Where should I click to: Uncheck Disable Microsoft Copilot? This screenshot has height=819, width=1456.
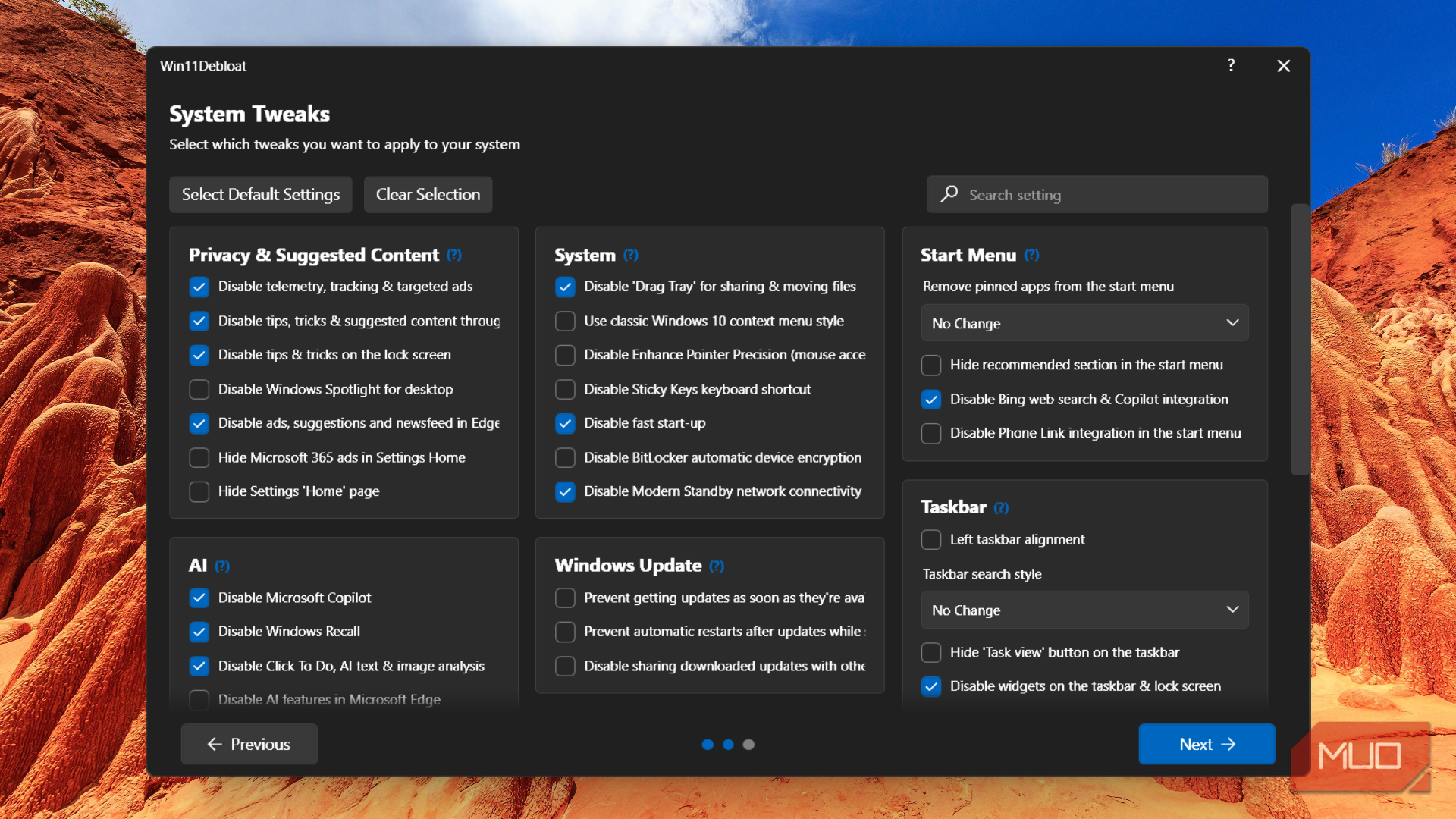coord(199,598)
